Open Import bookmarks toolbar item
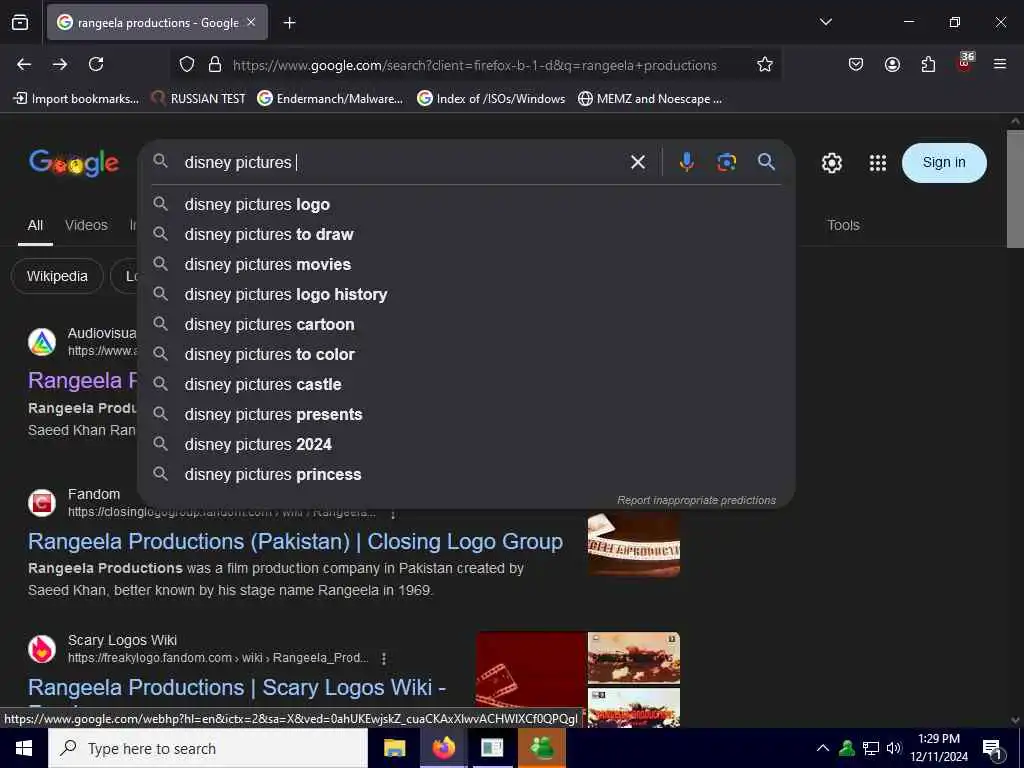This screenshot has height=768, width=1024. tap(76, 99)
